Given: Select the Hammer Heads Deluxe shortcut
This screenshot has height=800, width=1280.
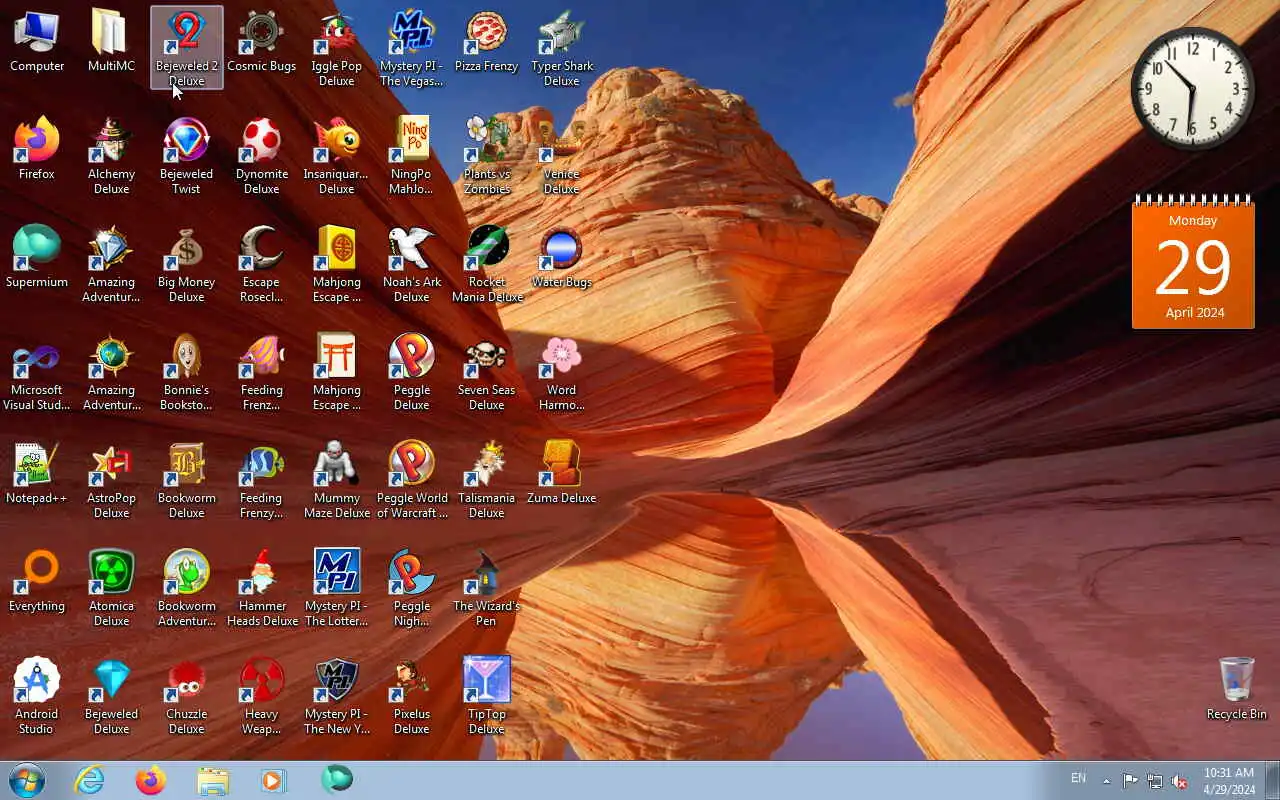Looking at the screenshot, I should pos(261,588).
